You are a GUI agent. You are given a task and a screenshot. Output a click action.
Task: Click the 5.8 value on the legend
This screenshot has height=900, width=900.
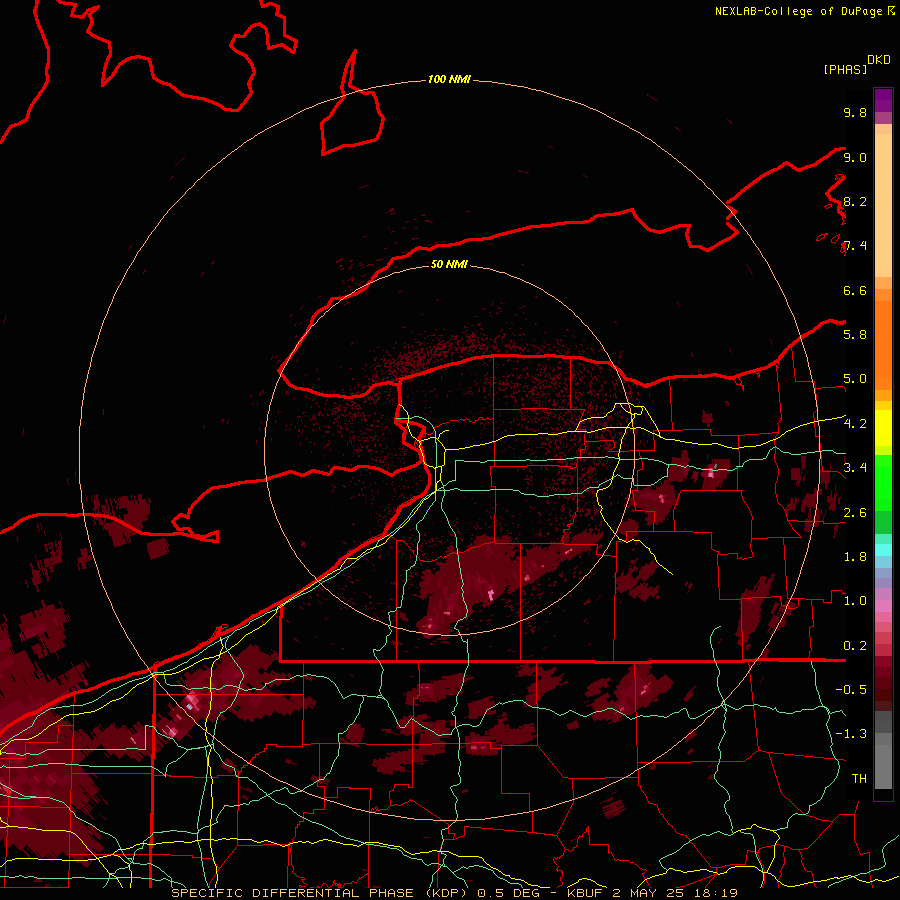pyautogui.click(x=855, y=335)
